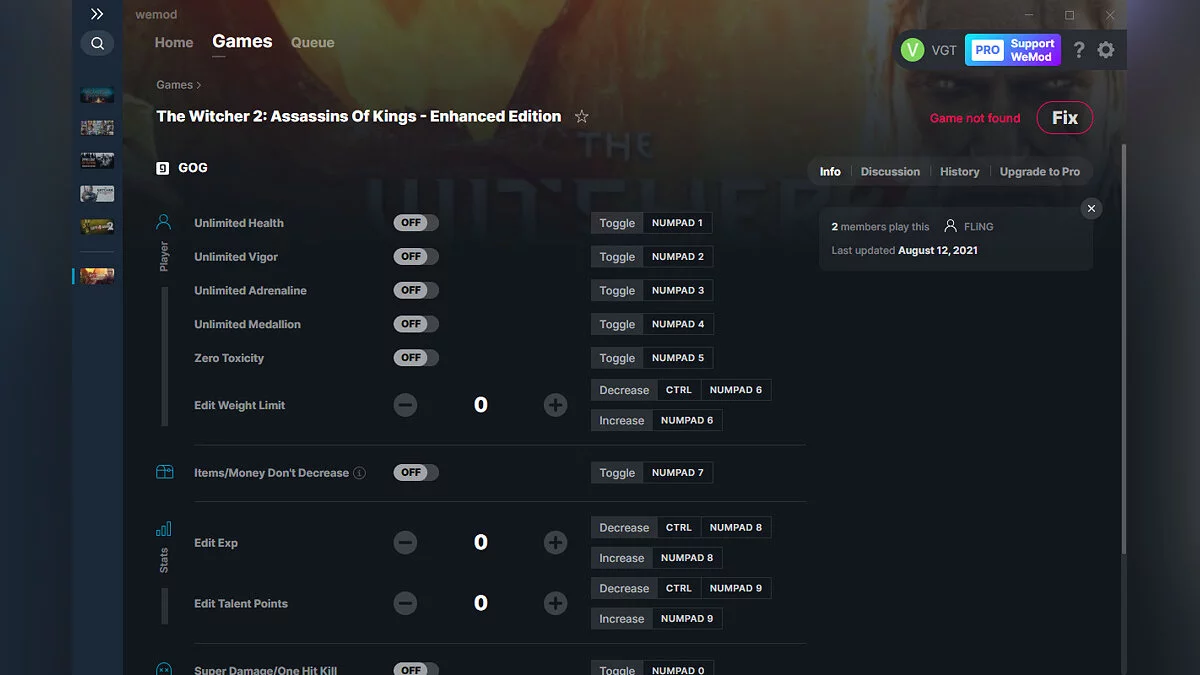Collapse the sidebar with the double-arrow
Image resolution: width=1200 pixels, height=675 pixels.
(x=97, y=14)
